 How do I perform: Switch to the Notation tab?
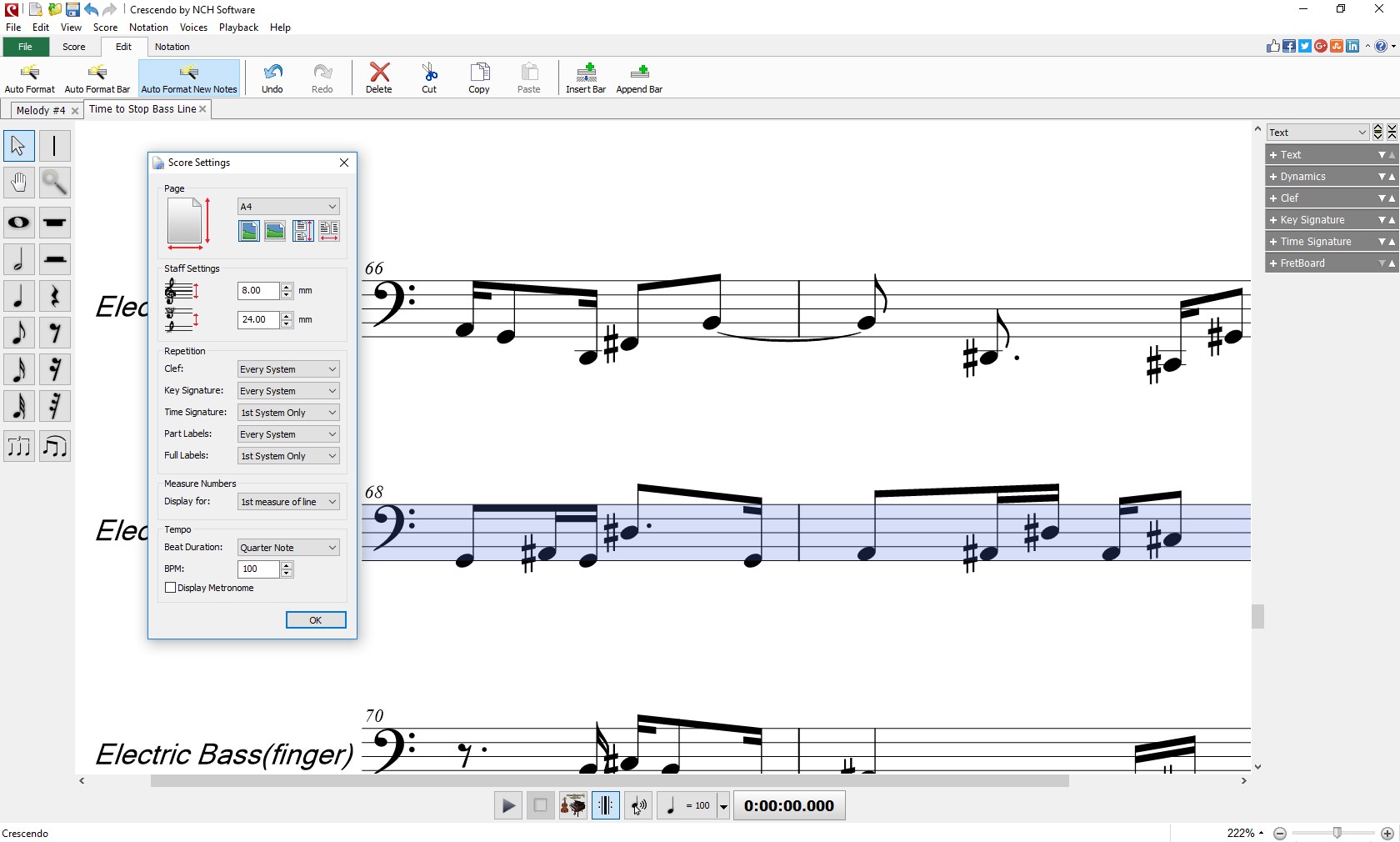tap(172, 47)
